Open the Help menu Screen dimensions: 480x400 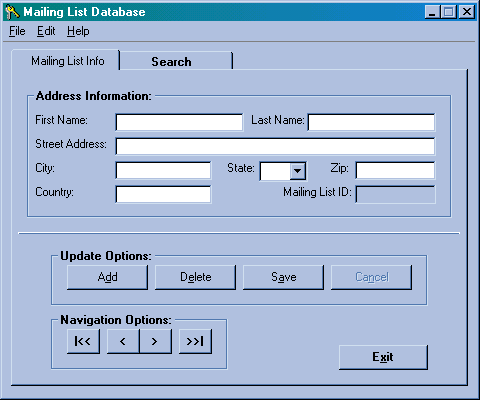[x=78, y=31]
